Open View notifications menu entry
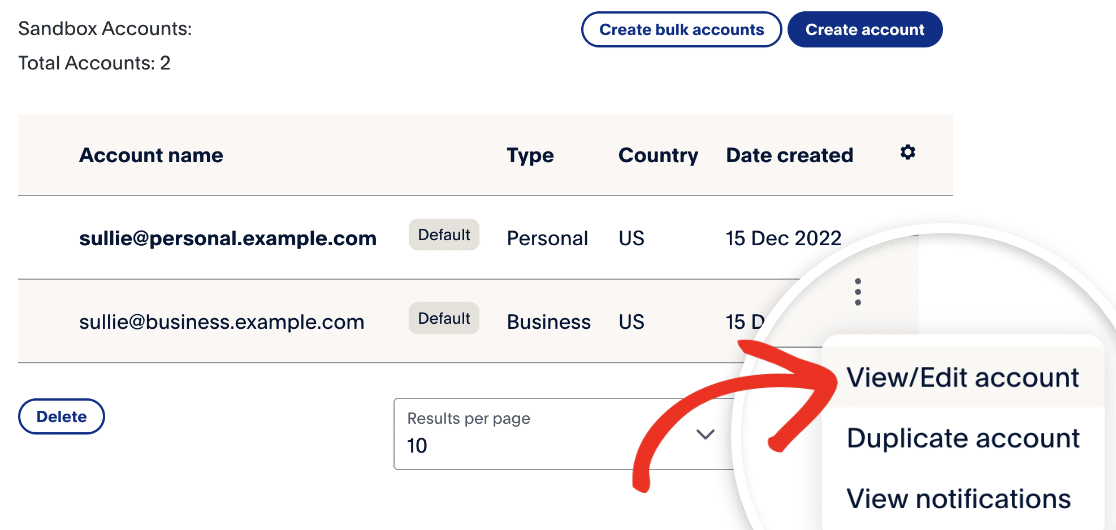This screenshot has height=530, width=1116. [x=958, y=498]
